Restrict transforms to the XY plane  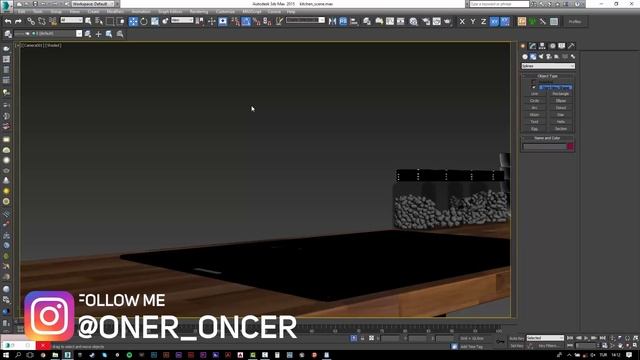pos(494,21)
